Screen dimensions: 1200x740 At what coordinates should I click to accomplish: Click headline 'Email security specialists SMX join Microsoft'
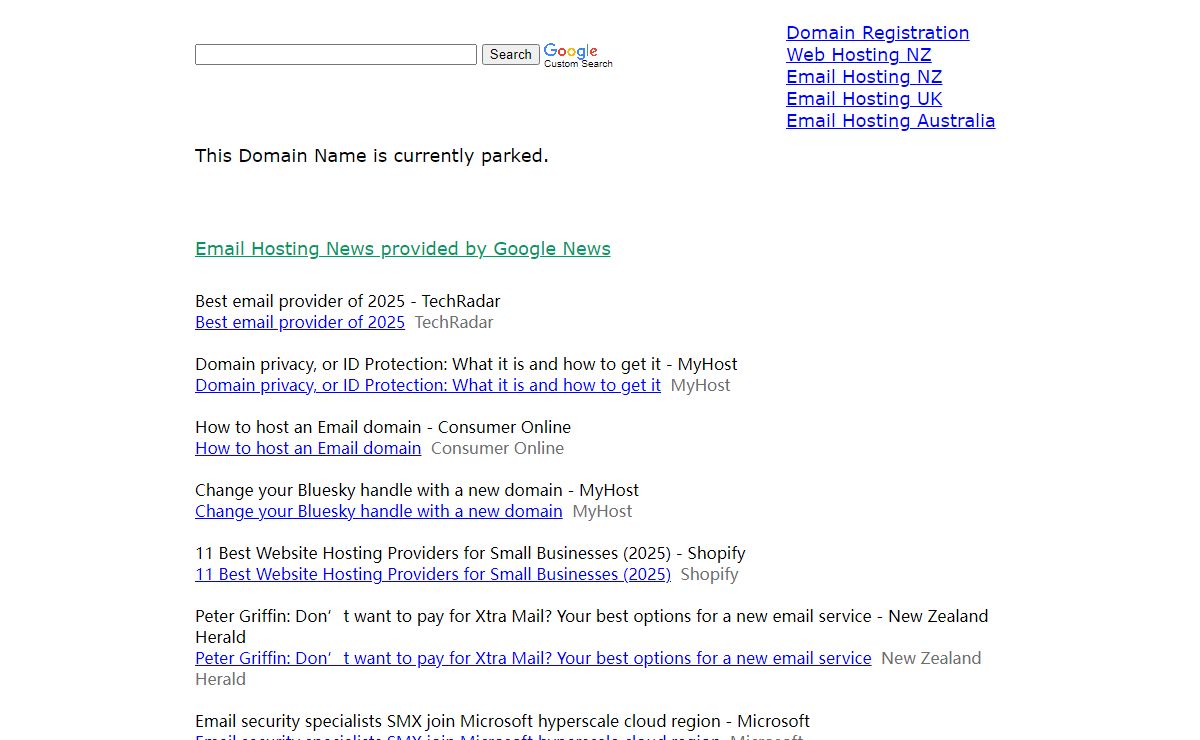pyautogui.click(x=502, y=721)
